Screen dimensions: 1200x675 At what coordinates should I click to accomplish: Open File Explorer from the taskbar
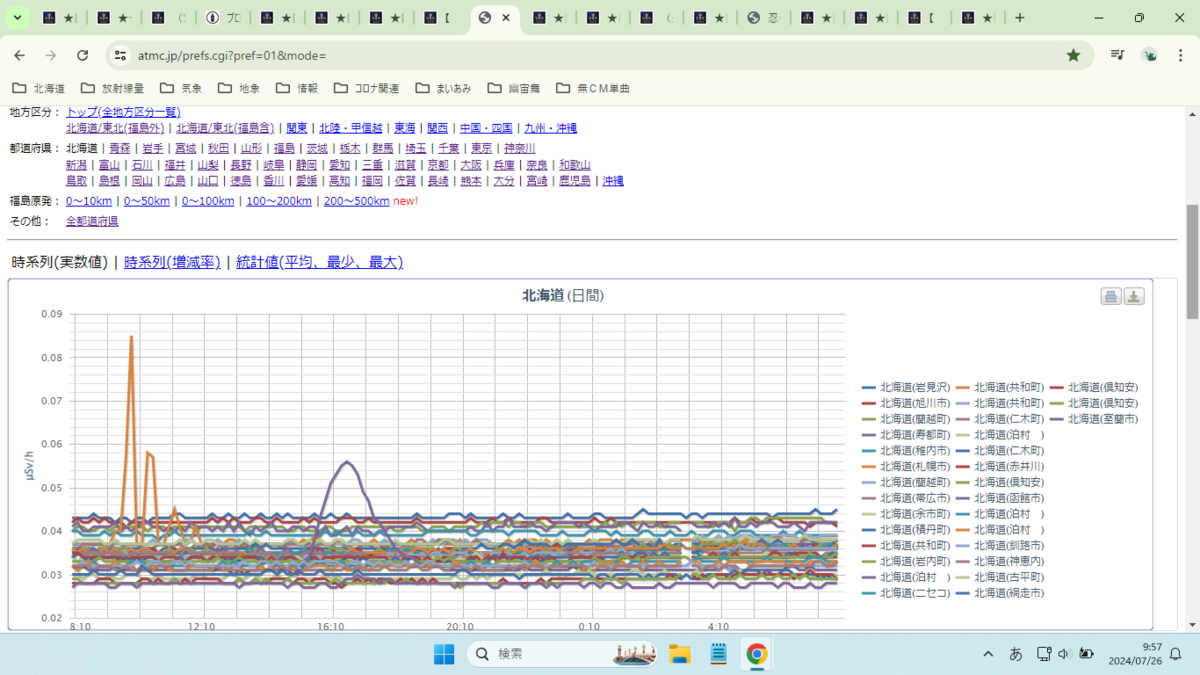pos(680,654)
